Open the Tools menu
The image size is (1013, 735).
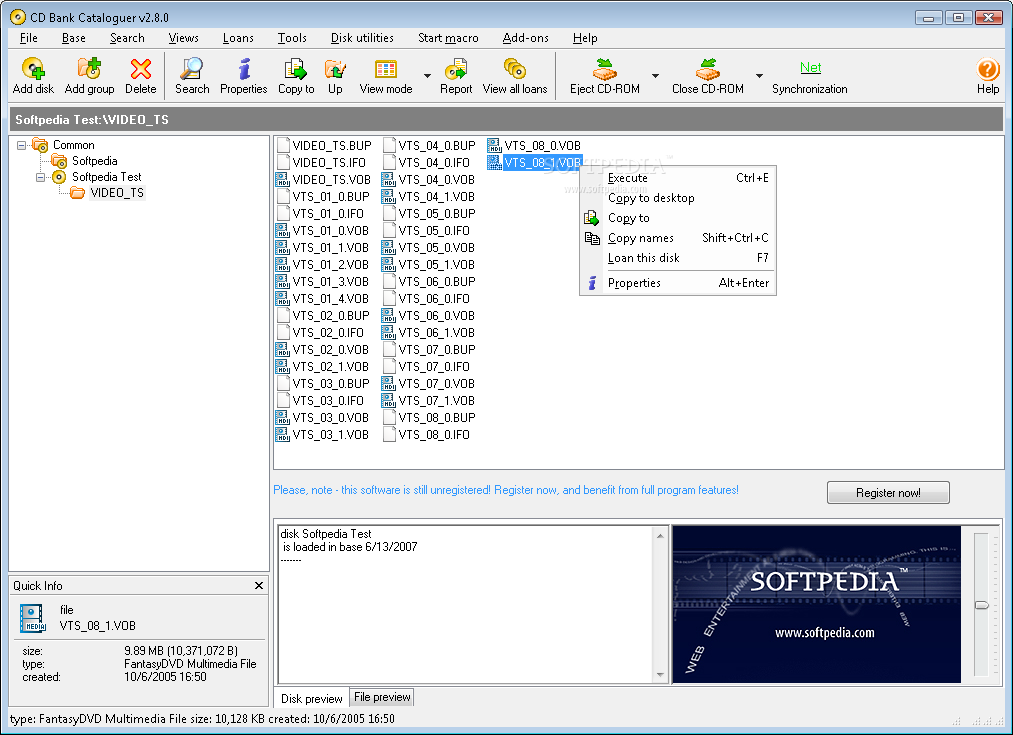[292, 38]
